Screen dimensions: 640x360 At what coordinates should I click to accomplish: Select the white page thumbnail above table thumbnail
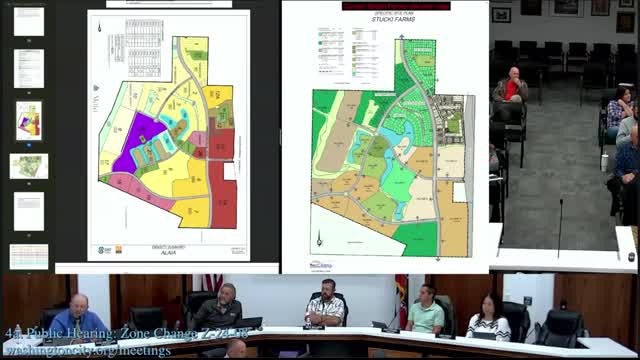pyautogui.click(x=29, y=211)
